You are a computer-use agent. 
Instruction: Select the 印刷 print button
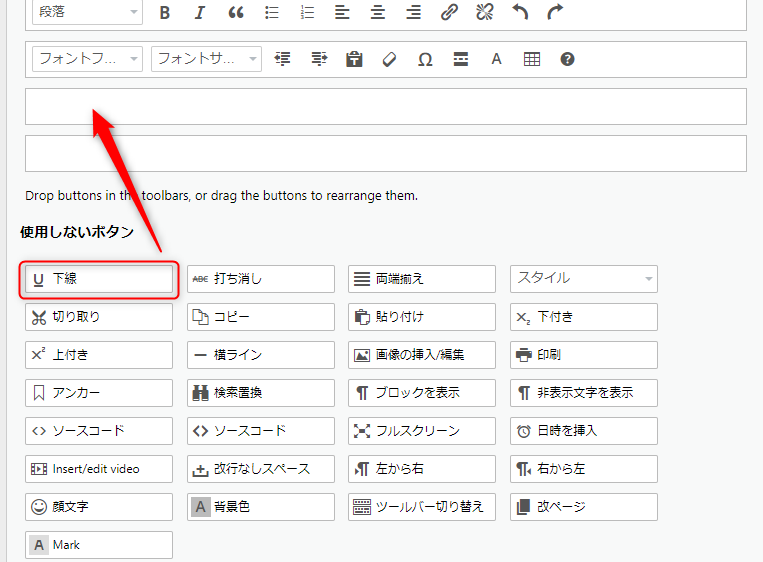click(x=583, y=355)
